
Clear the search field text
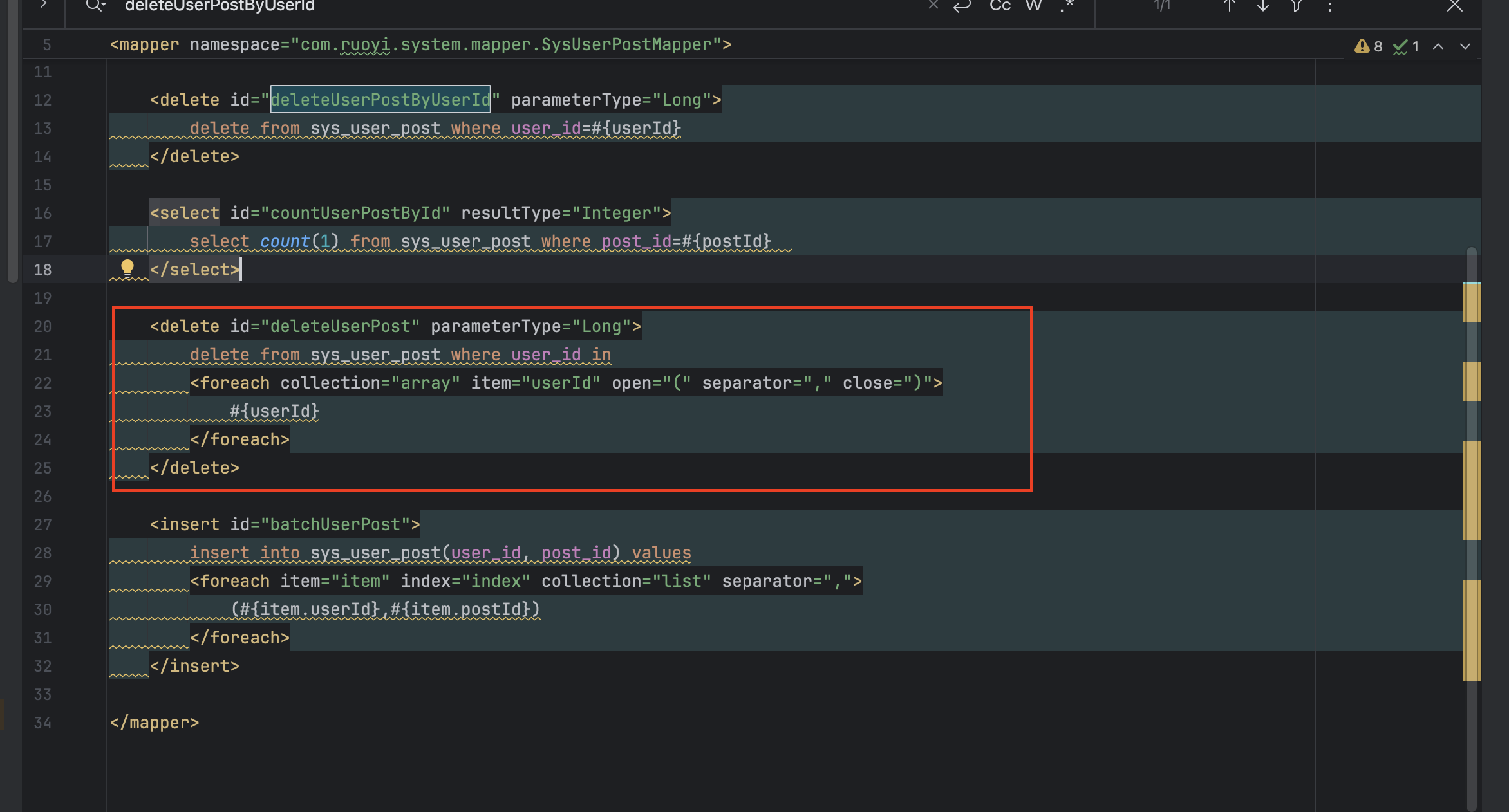933,5
